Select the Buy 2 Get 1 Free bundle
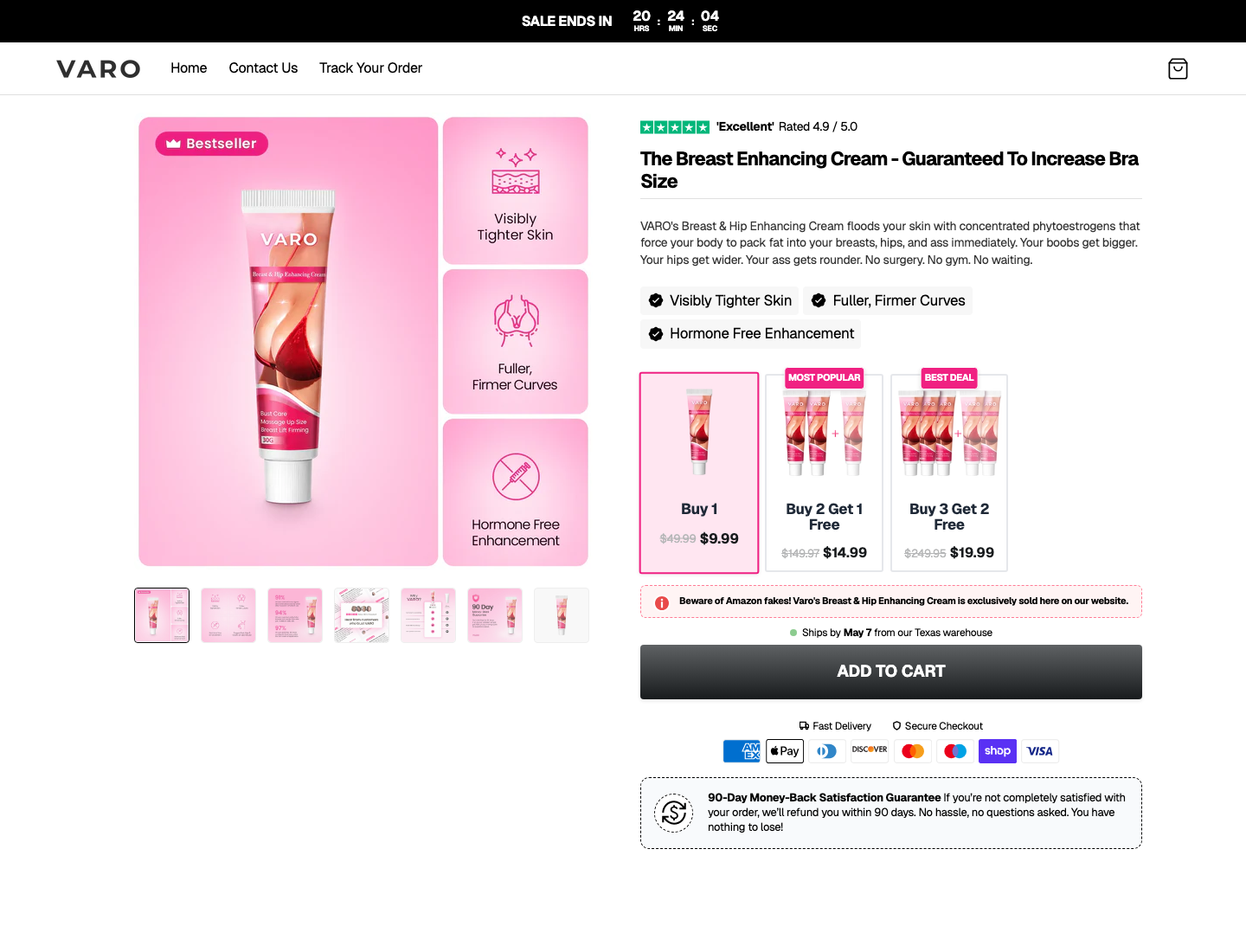Image resolution: width=1246 pixels, height=952 pixels. (x=824, y=473)
